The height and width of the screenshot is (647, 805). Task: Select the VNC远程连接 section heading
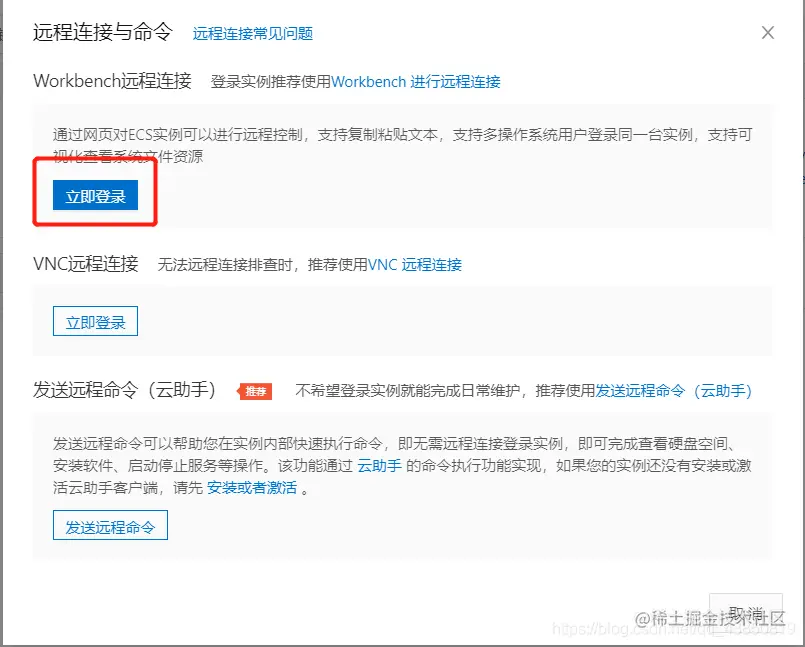86,264
